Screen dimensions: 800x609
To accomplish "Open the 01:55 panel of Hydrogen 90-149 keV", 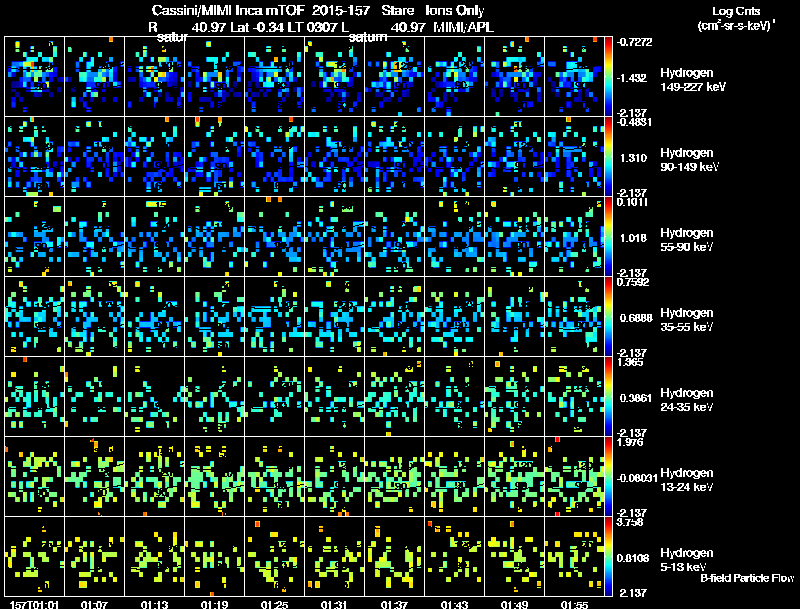I will pyautogui.click(x=574, y=157).
